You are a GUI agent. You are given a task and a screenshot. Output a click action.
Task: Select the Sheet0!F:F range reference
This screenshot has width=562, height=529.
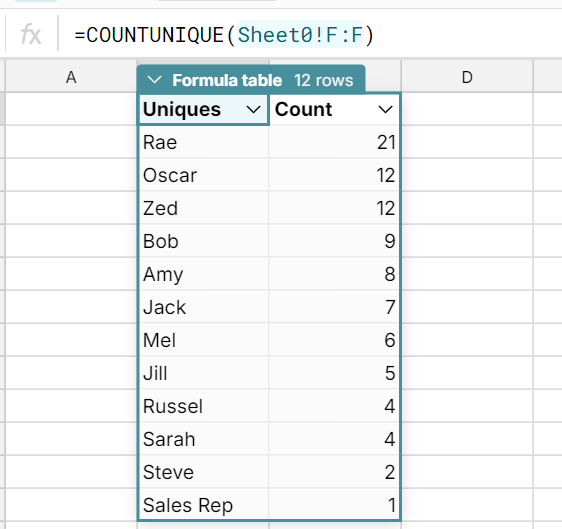(x=300, y=35)
